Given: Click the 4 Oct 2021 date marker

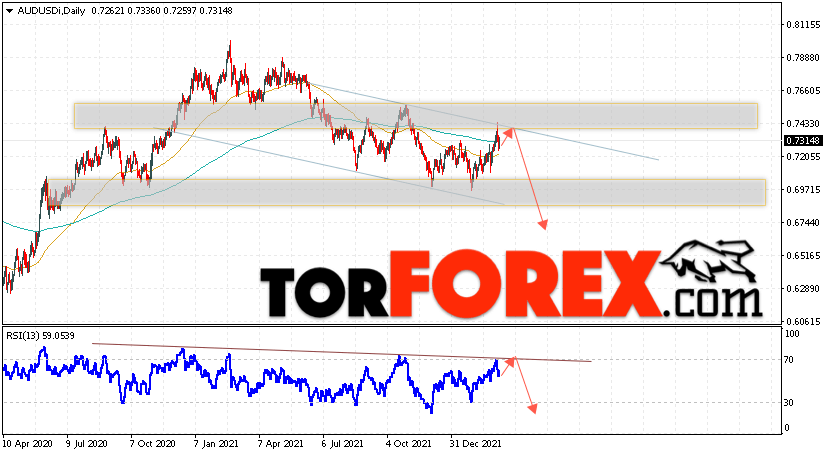Looking at the screenshot, I should (x=408, y=444).
